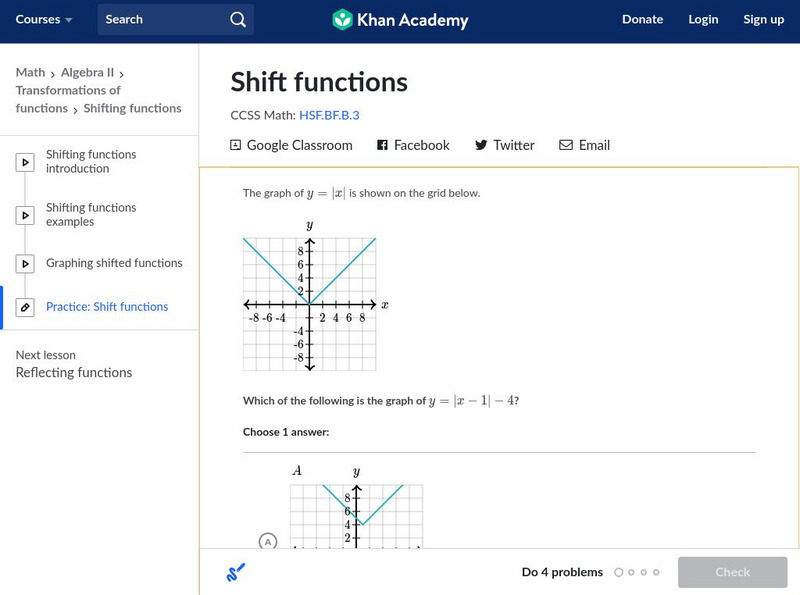Click the Twitter bird icon
The image size is (800, 595).
pyautogui.click(x=481, y=145)
